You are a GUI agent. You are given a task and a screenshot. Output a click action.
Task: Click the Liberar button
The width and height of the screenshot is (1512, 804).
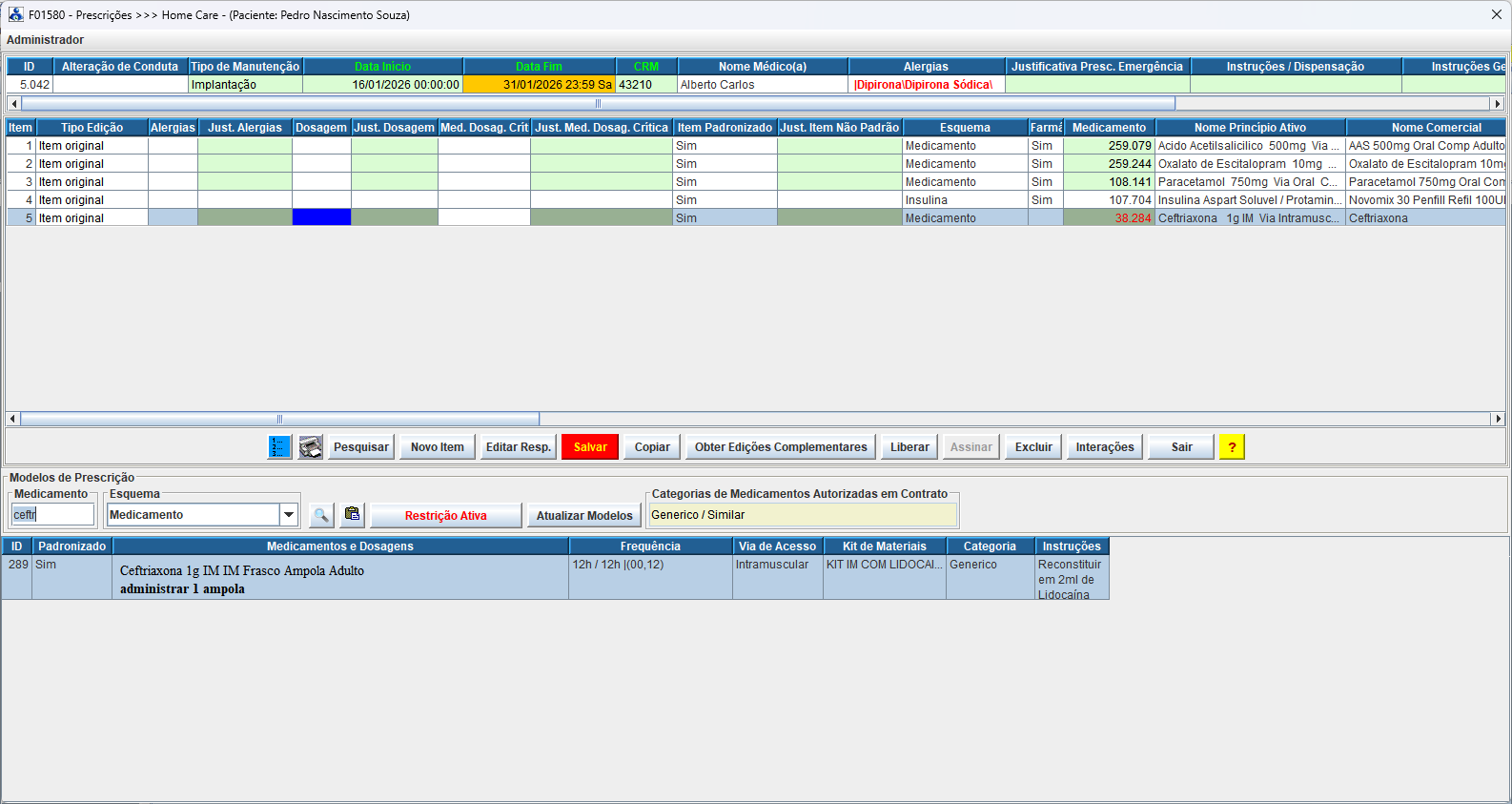(909, 447)
